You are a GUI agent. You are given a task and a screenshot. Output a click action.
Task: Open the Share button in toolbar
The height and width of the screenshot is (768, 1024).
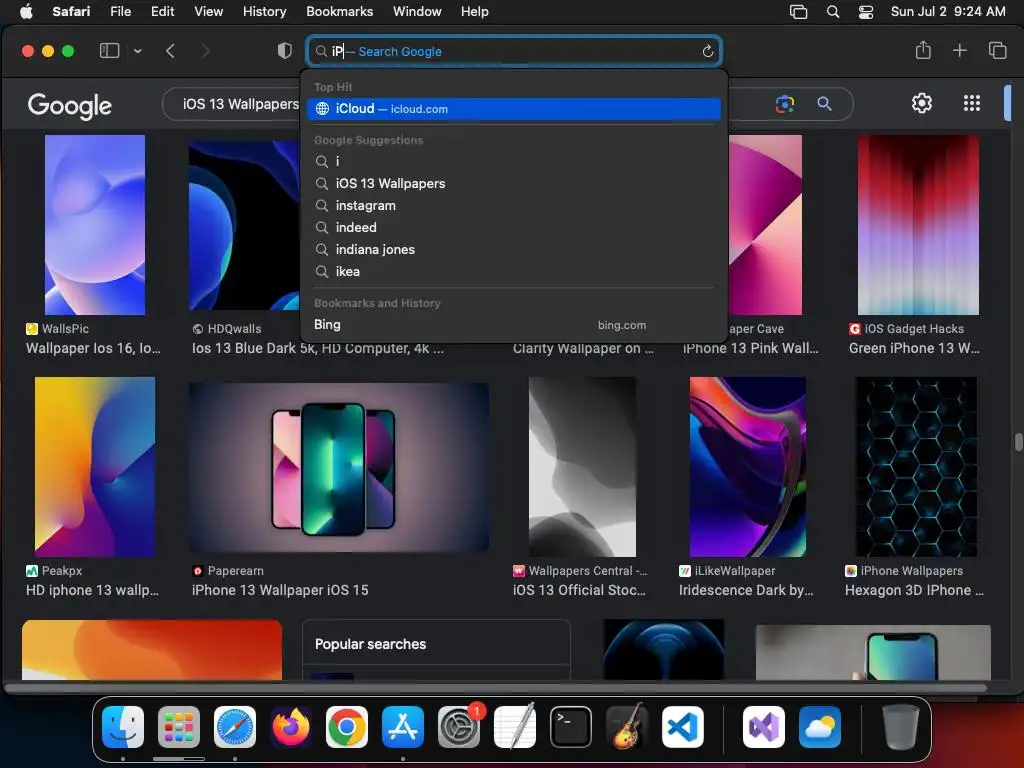tap(923, 50)
